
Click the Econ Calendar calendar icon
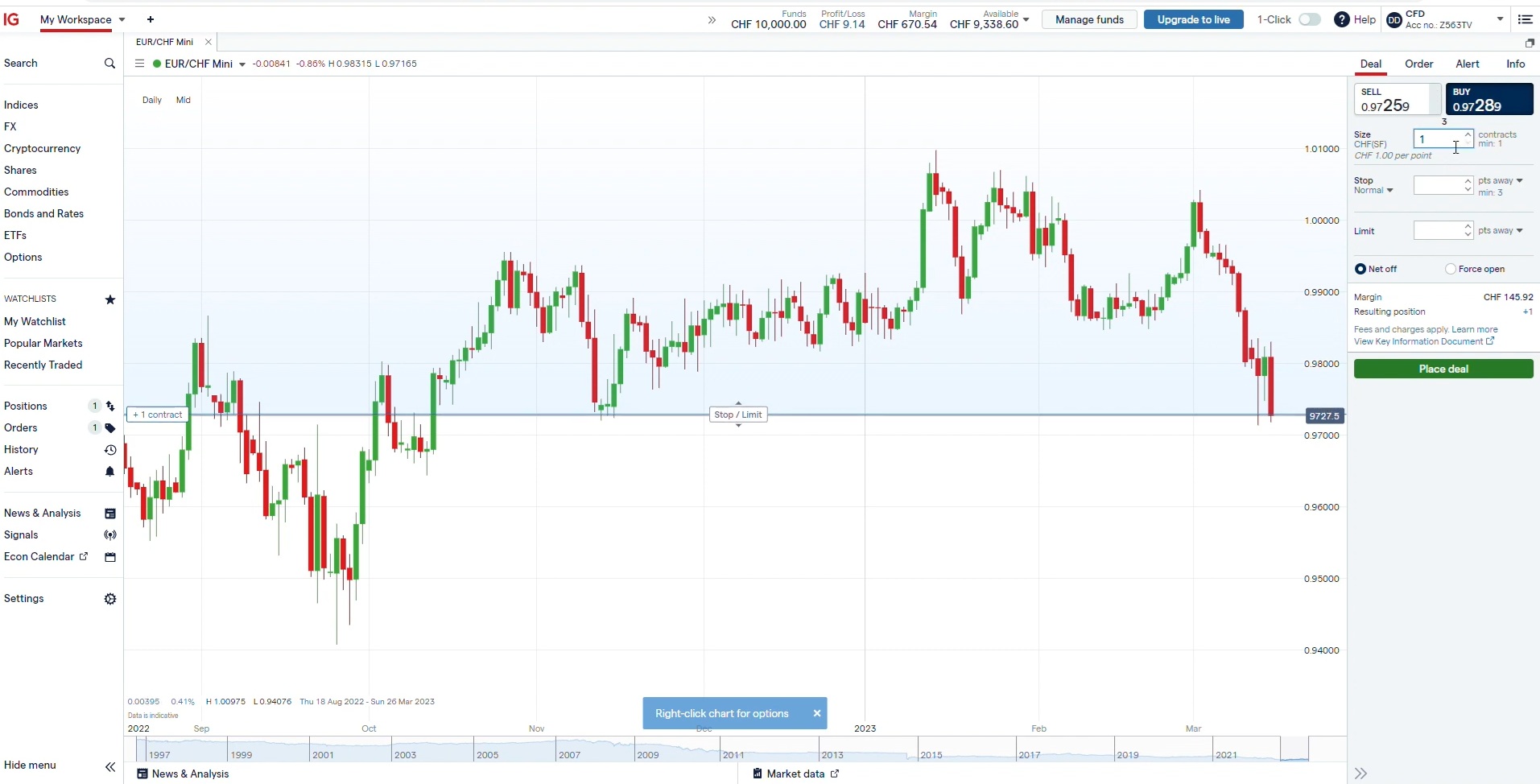click(110, 557)
